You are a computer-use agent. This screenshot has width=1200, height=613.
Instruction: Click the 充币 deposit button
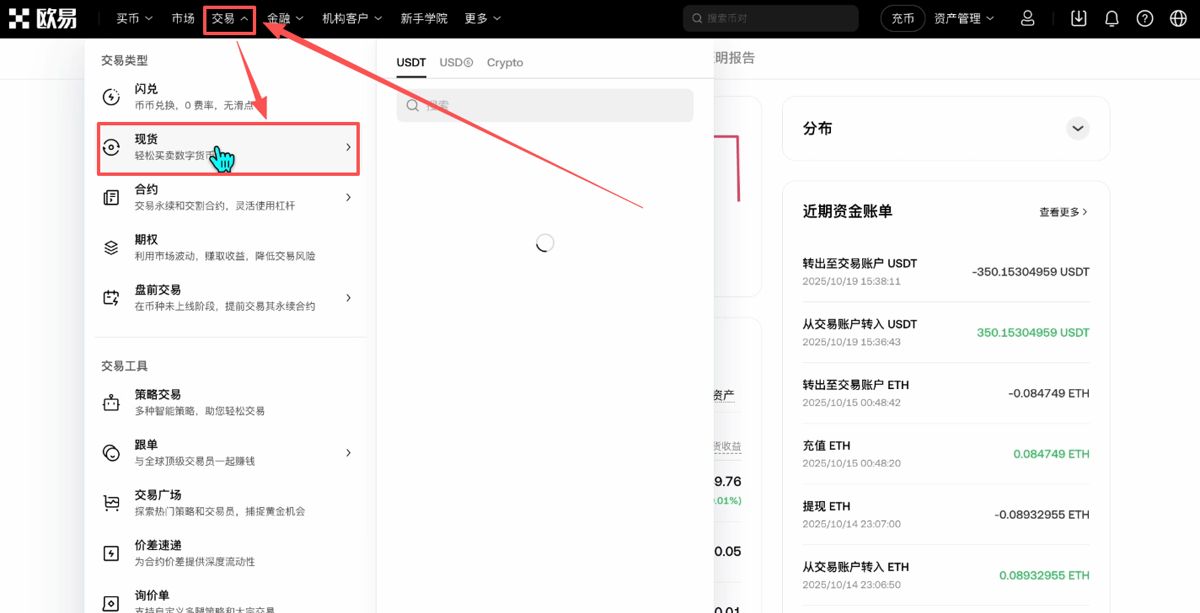[903, 17]
